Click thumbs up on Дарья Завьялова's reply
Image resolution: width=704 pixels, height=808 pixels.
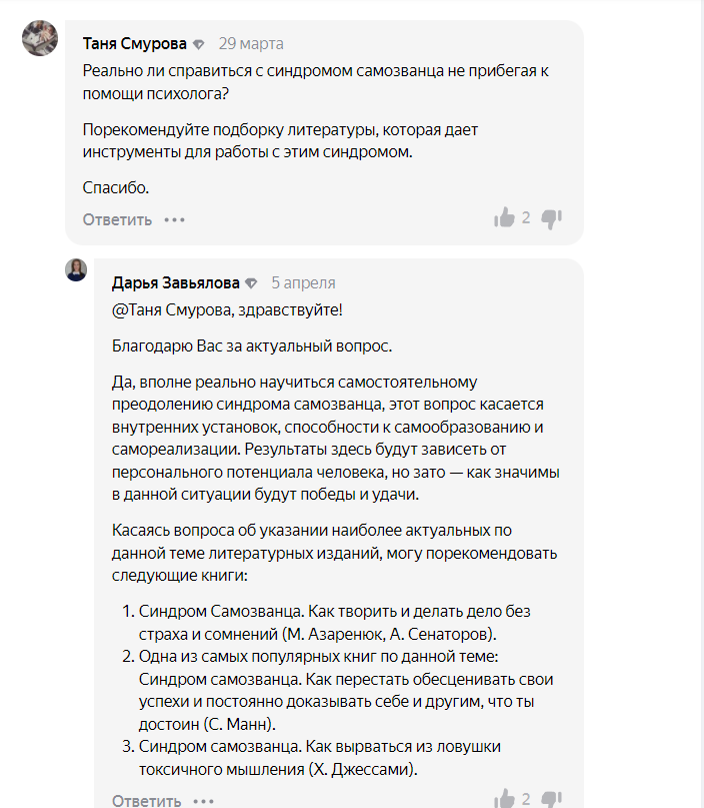(x=504, y=799)
